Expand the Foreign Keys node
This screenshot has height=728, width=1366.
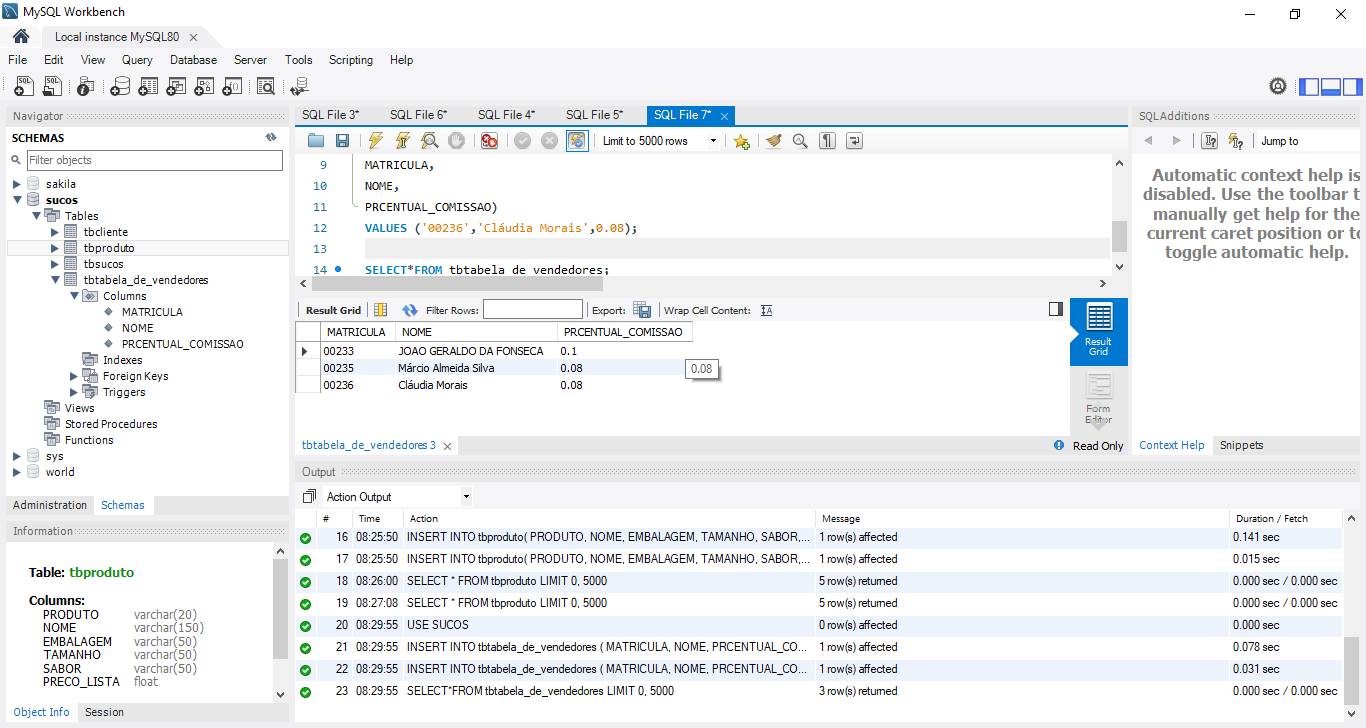(74, 376)
